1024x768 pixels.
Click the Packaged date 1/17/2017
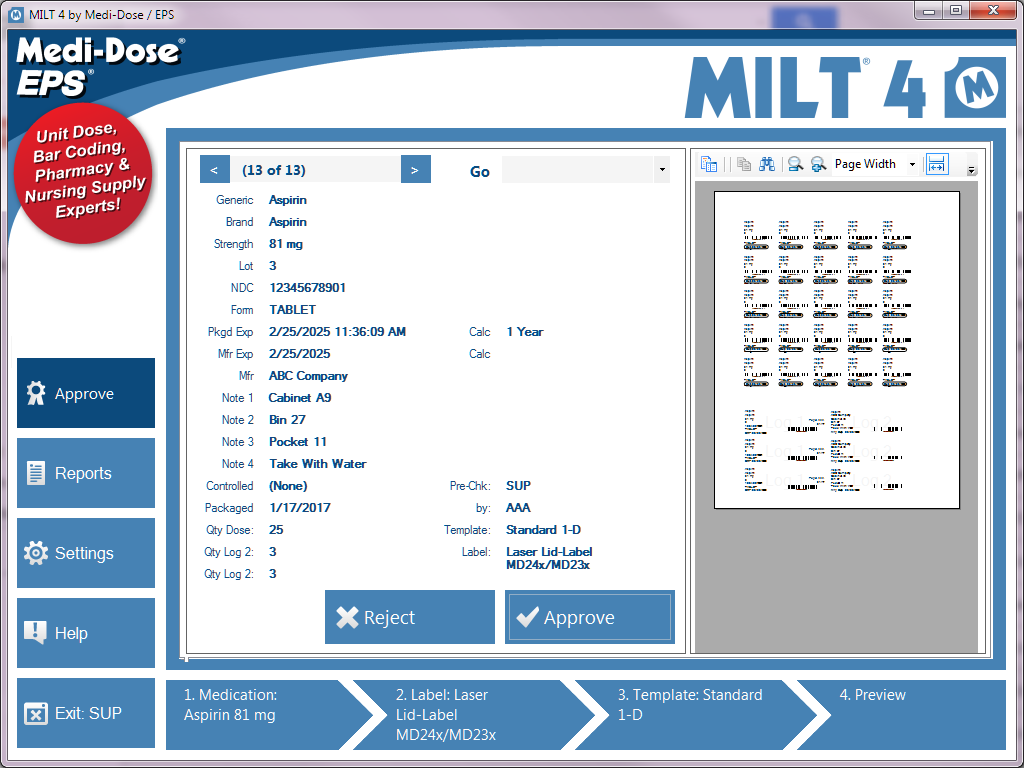coord(300,508)
